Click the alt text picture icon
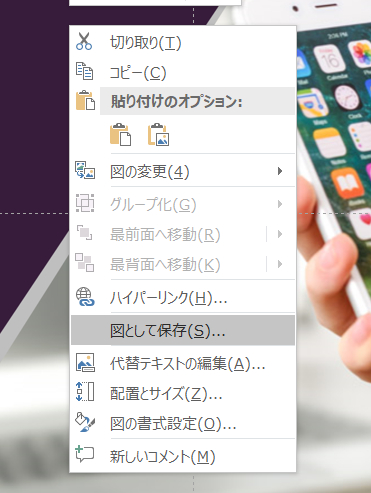 [85, 363]
